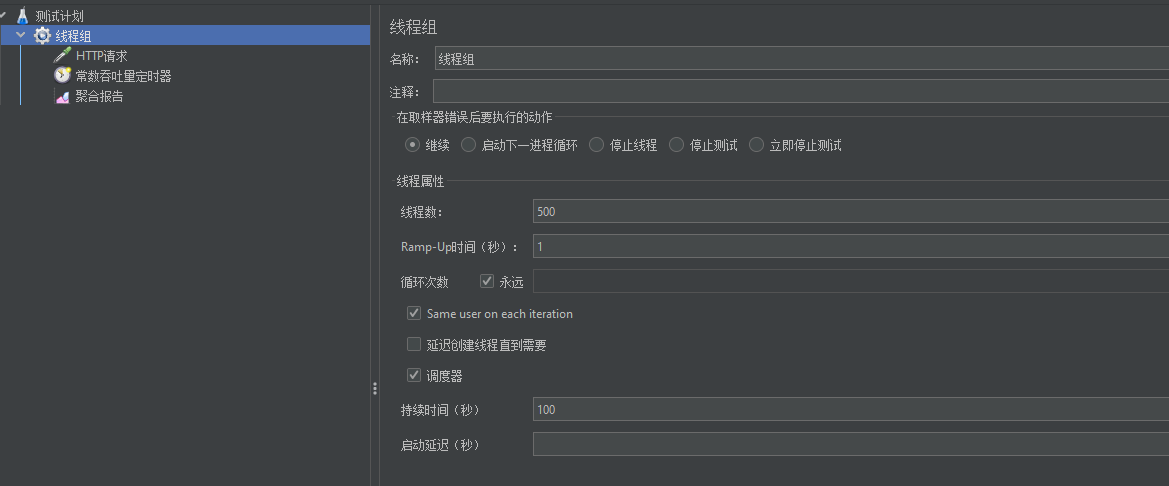The width and height of the screenshot is (1169, 486).
Task: Click the 测试计划 flask icon
Action: click(x=22, y=16)
